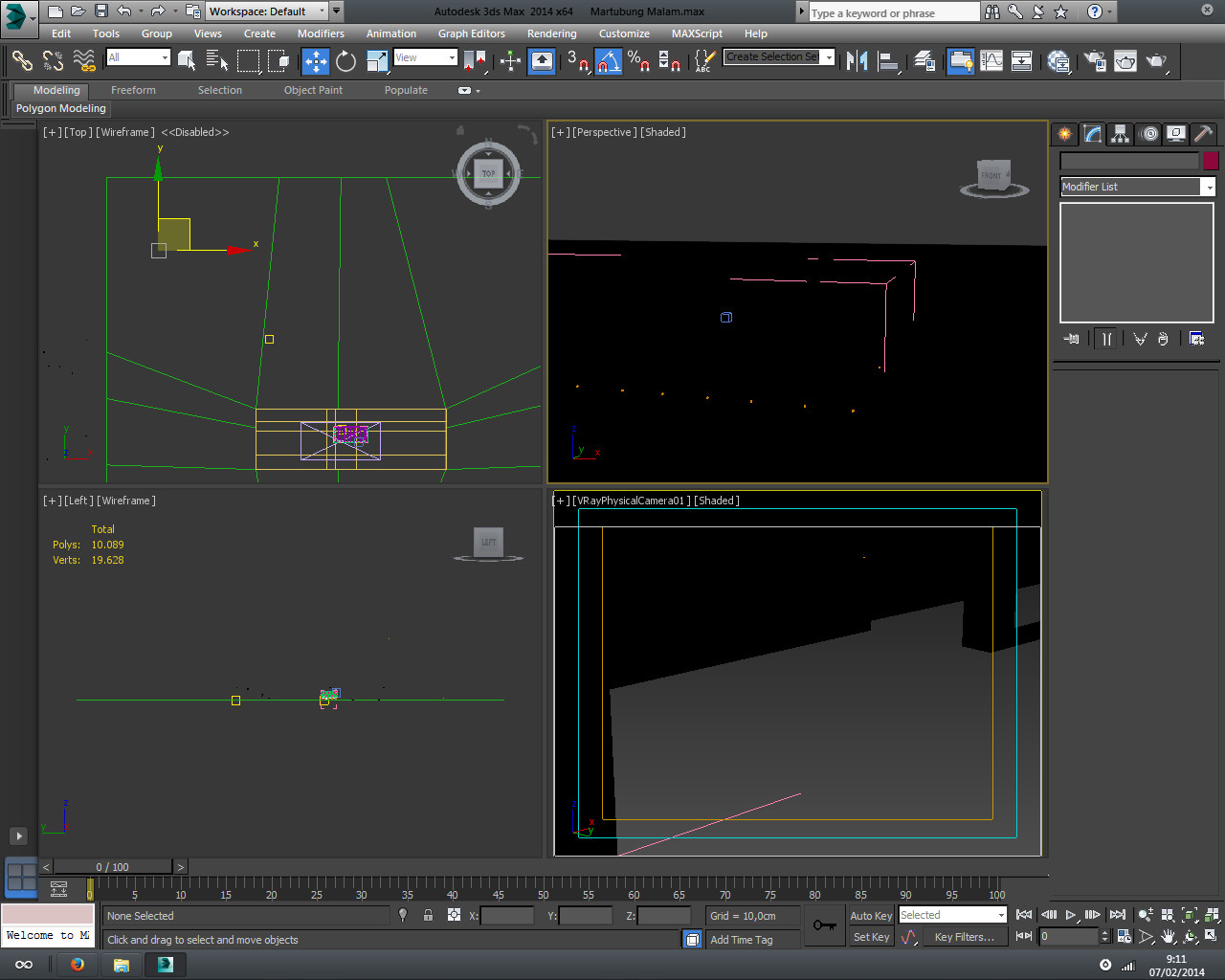The height and width of the screenshot is (980, 1225).
Task: Open Rendered Frame Window icon
Action: 1125,61
